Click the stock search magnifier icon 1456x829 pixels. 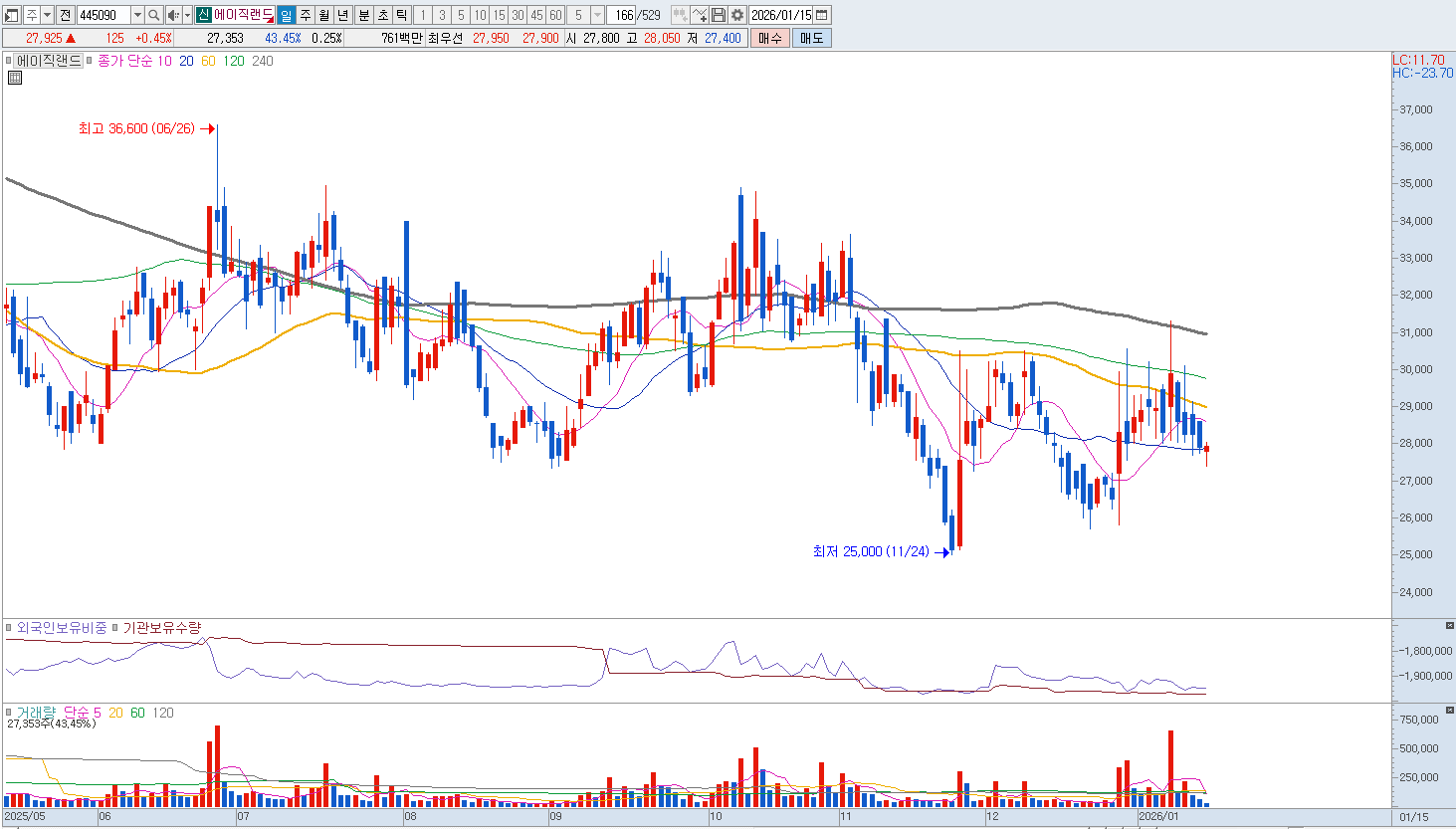pos(154,15)
